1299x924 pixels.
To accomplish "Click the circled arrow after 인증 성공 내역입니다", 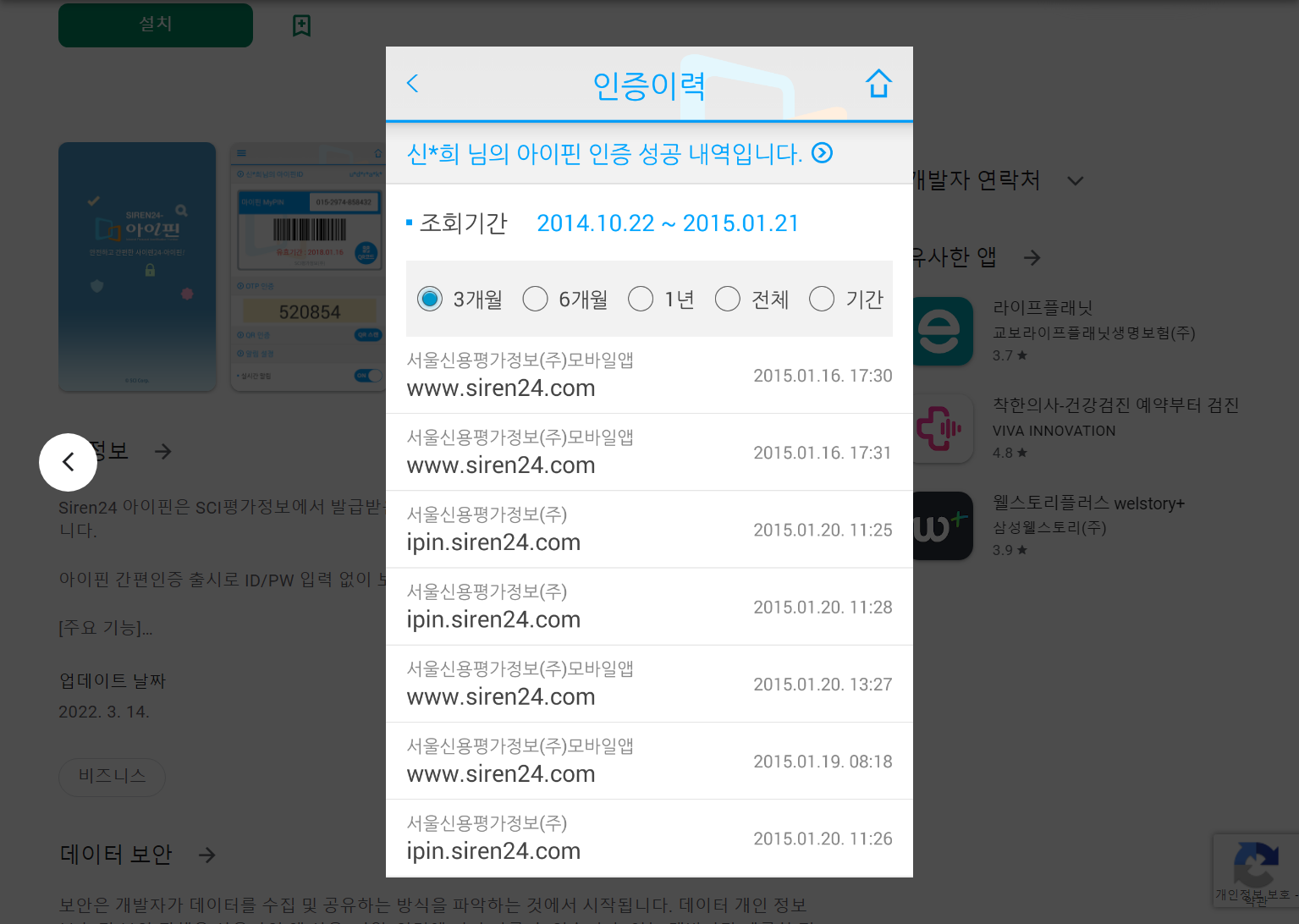I will (822, 153).
